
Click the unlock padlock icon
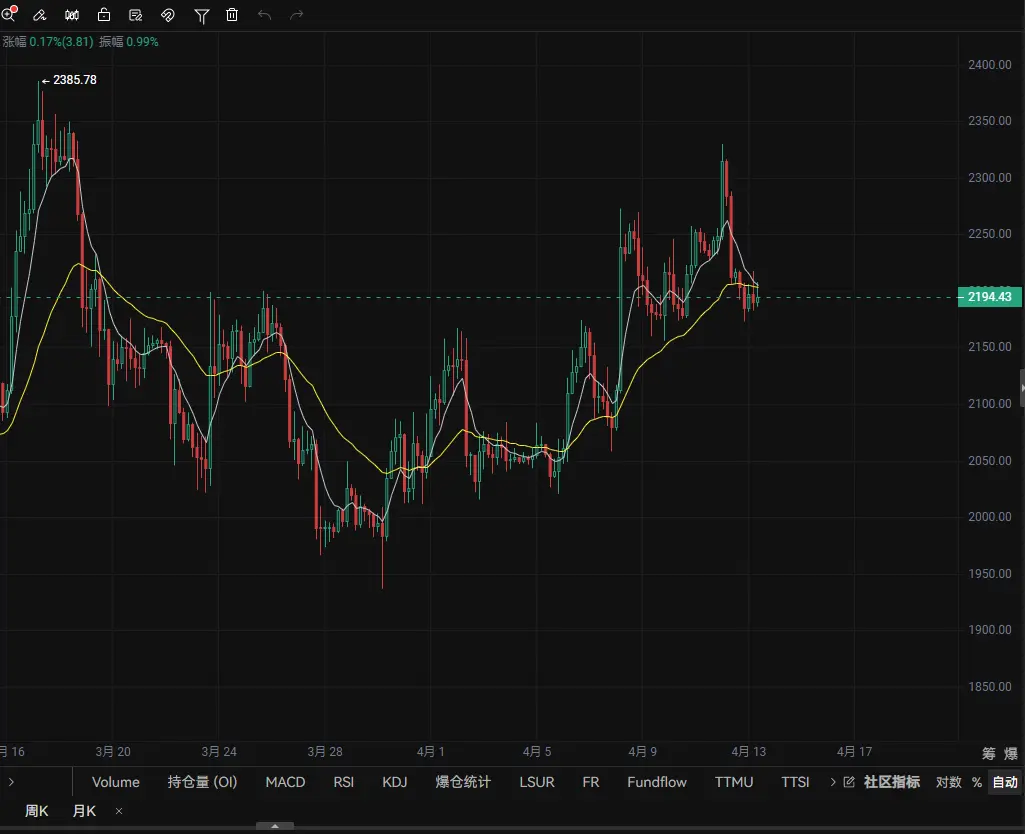[x=104, y=15]
